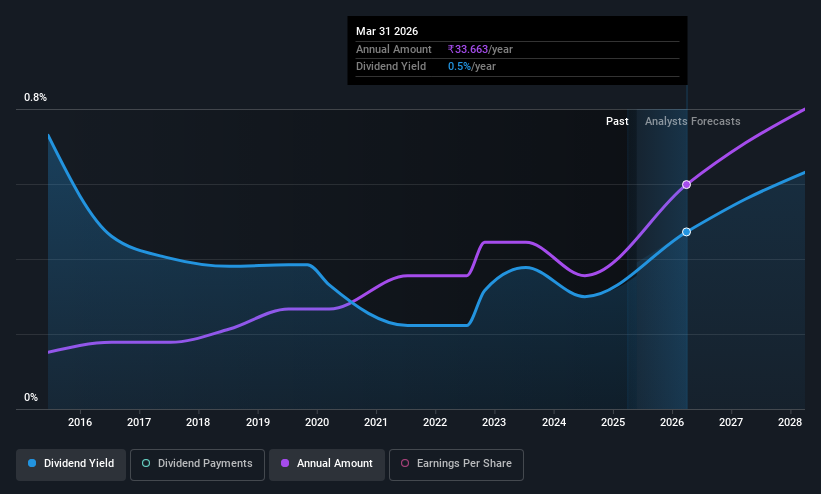Click the pink Earnings Per Share circle icon
The image size is (821, 494).
coord(405,464)
